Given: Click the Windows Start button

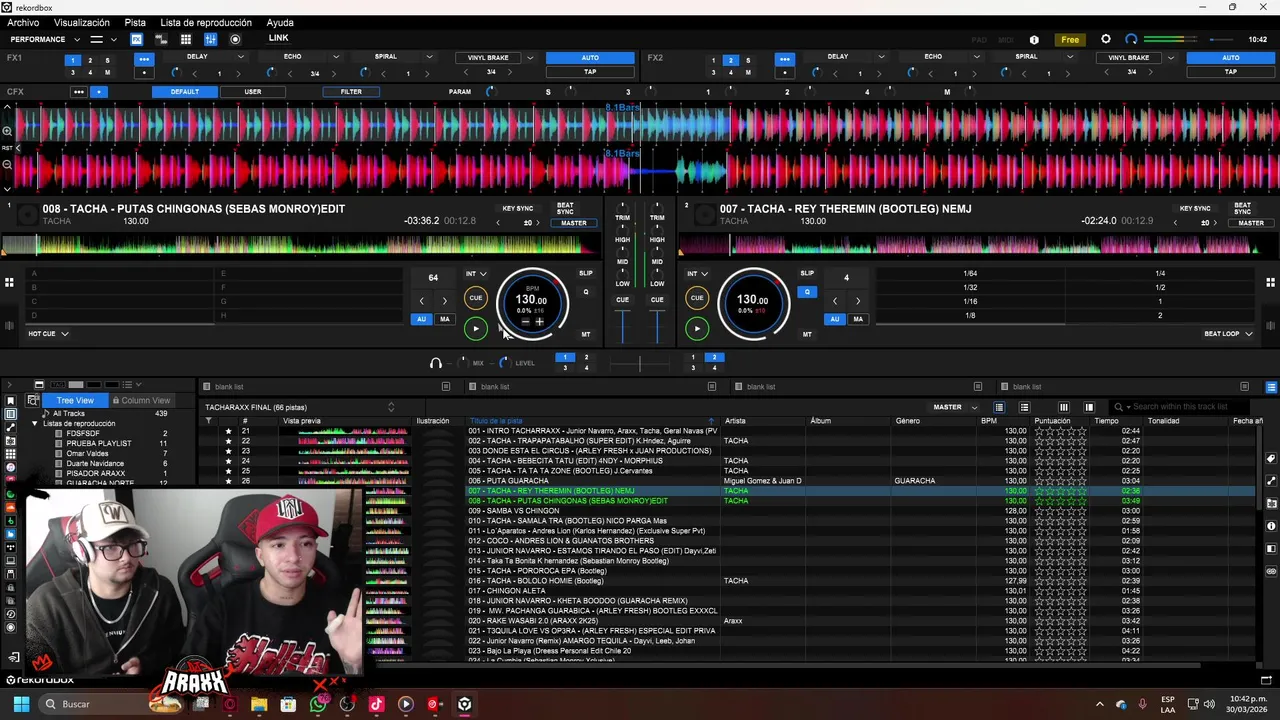Looking at the screenshot, I should click(x=21, y=704).
